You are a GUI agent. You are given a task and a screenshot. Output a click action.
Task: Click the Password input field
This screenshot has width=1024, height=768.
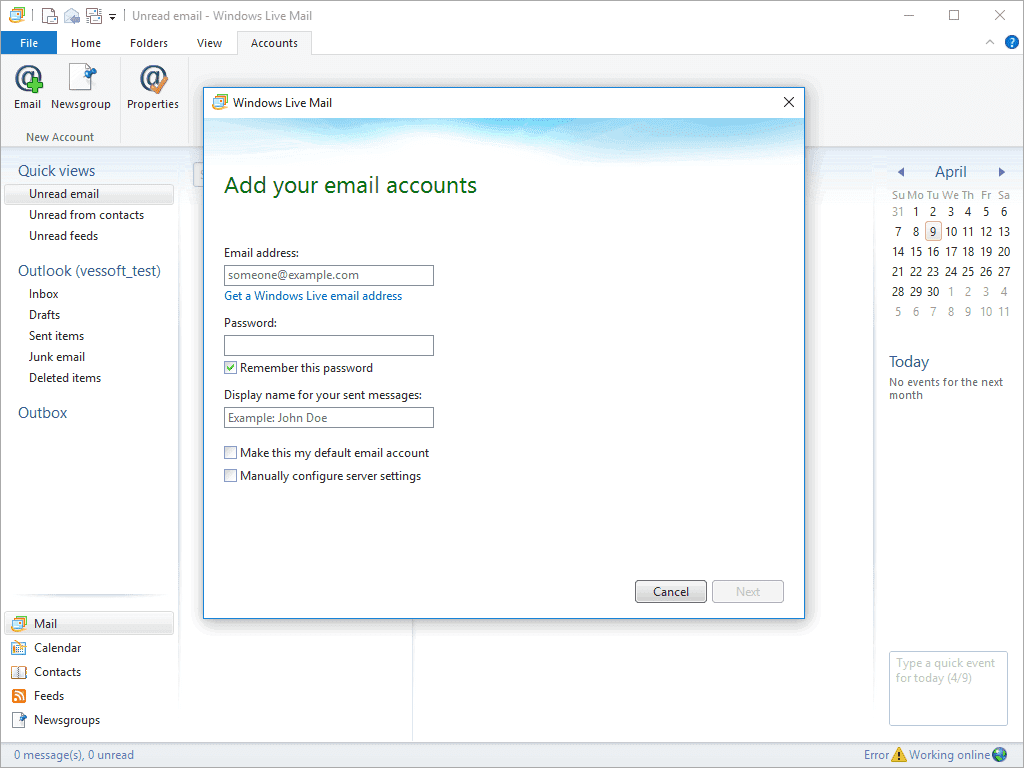328,345
